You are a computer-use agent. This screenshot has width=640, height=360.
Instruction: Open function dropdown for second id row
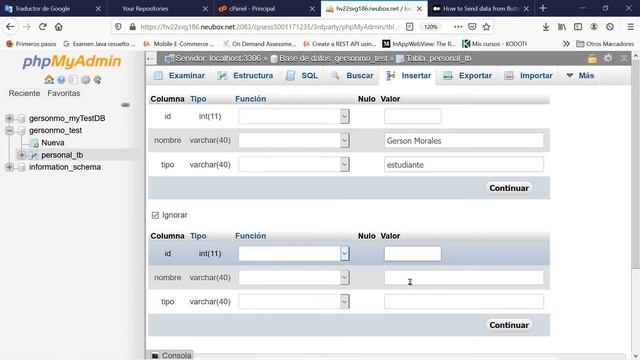(294, 253)
